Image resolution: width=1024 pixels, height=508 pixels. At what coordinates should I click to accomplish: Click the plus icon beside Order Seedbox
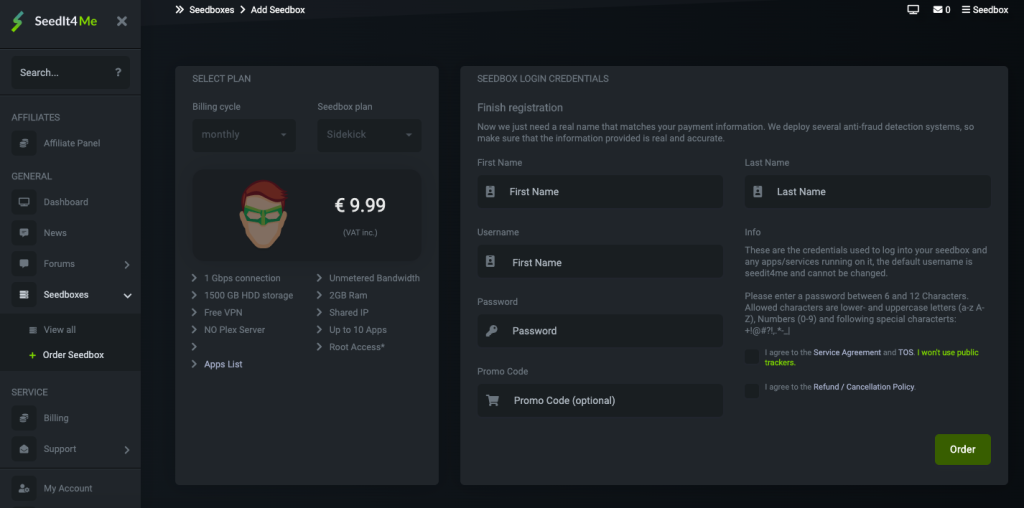33,355
